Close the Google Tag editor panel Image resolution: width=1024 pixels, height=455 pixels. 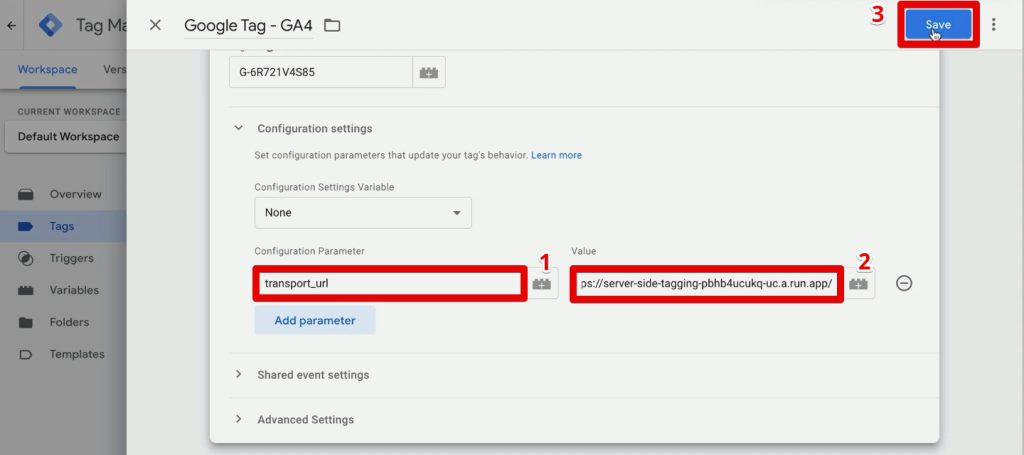click(x=155, y=25)
